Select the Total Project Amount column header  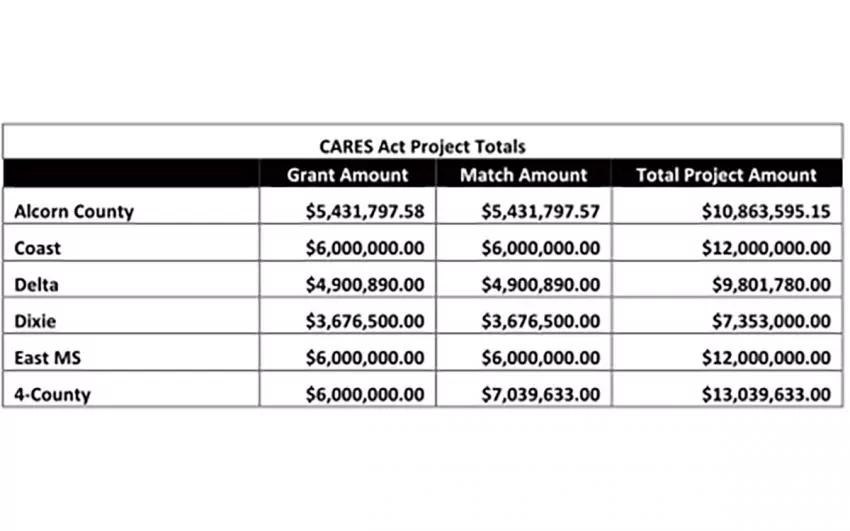click(726, 175)
